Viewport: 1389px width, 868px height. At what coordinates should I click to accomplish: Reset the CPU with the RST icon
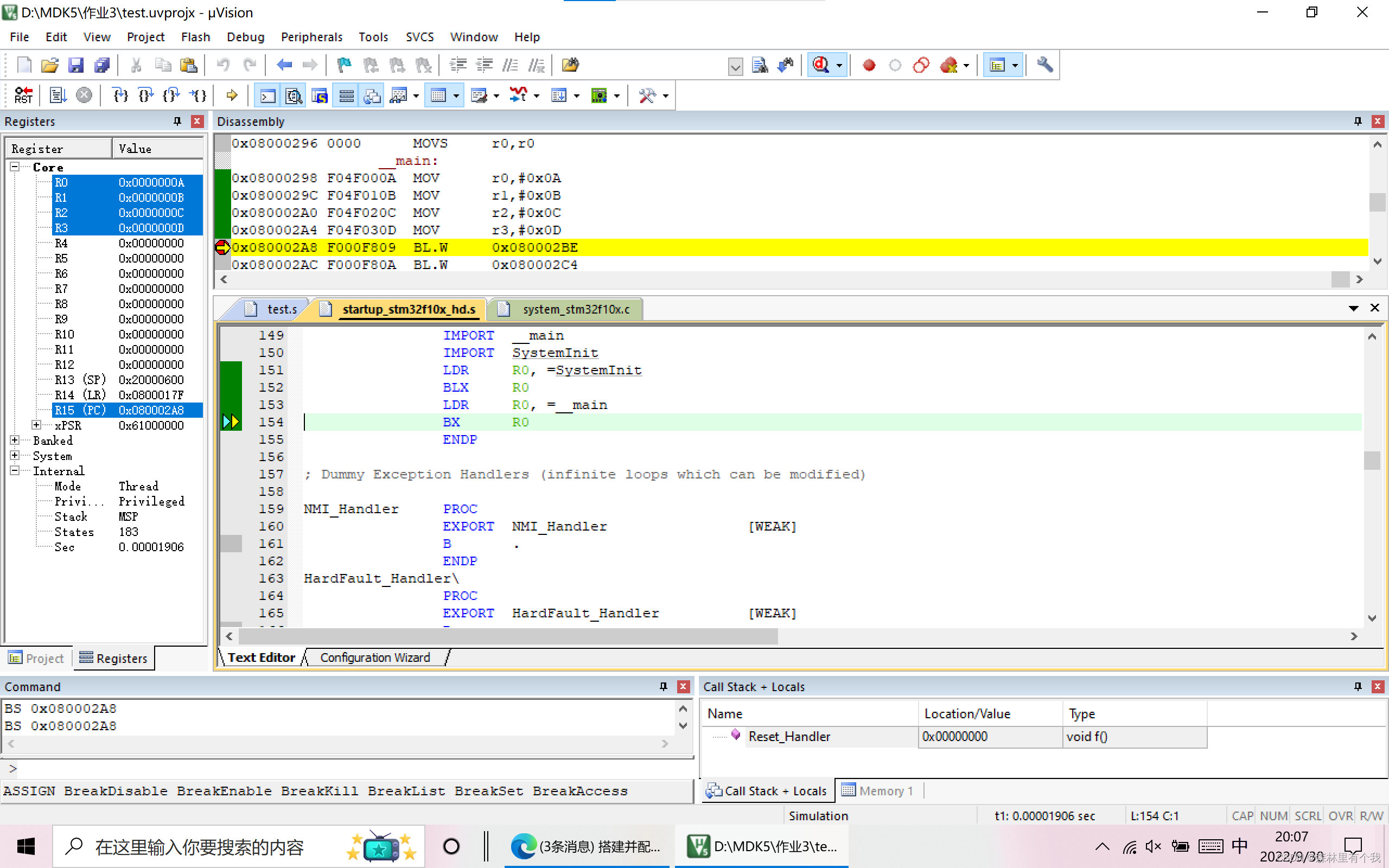click(x=23, y=95)
